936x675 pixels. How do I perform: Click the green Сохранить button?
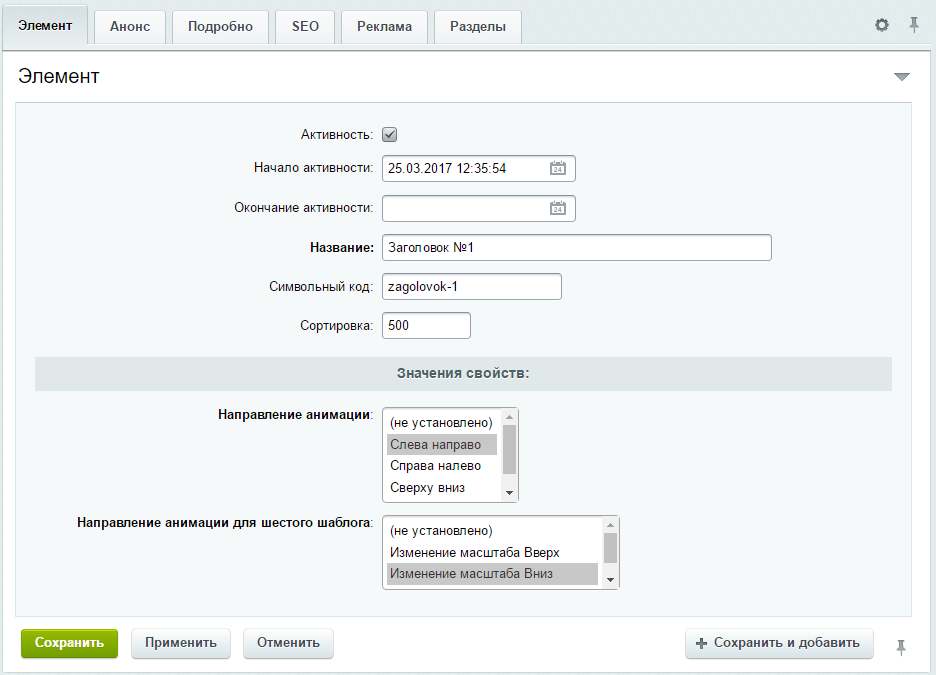pos(69,643)
